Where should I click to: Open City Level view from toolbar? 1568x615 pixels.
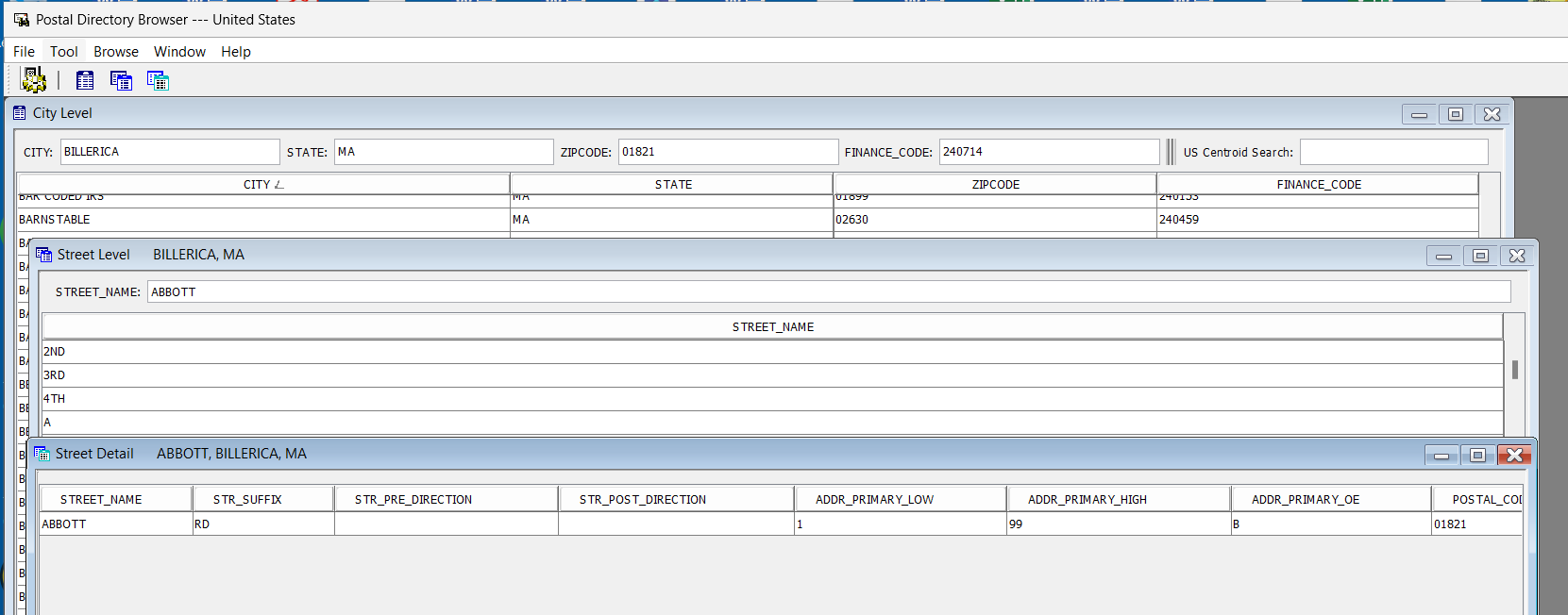pos(85,80)
